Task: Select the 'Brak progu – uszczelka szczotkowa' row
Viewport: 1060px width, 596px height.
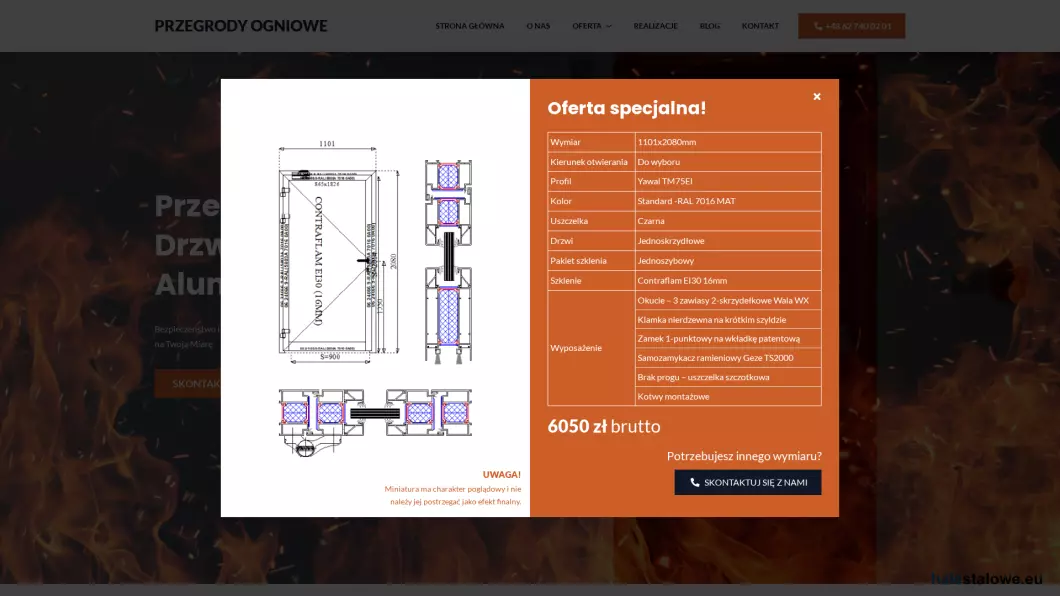Action: coord(728,377)
